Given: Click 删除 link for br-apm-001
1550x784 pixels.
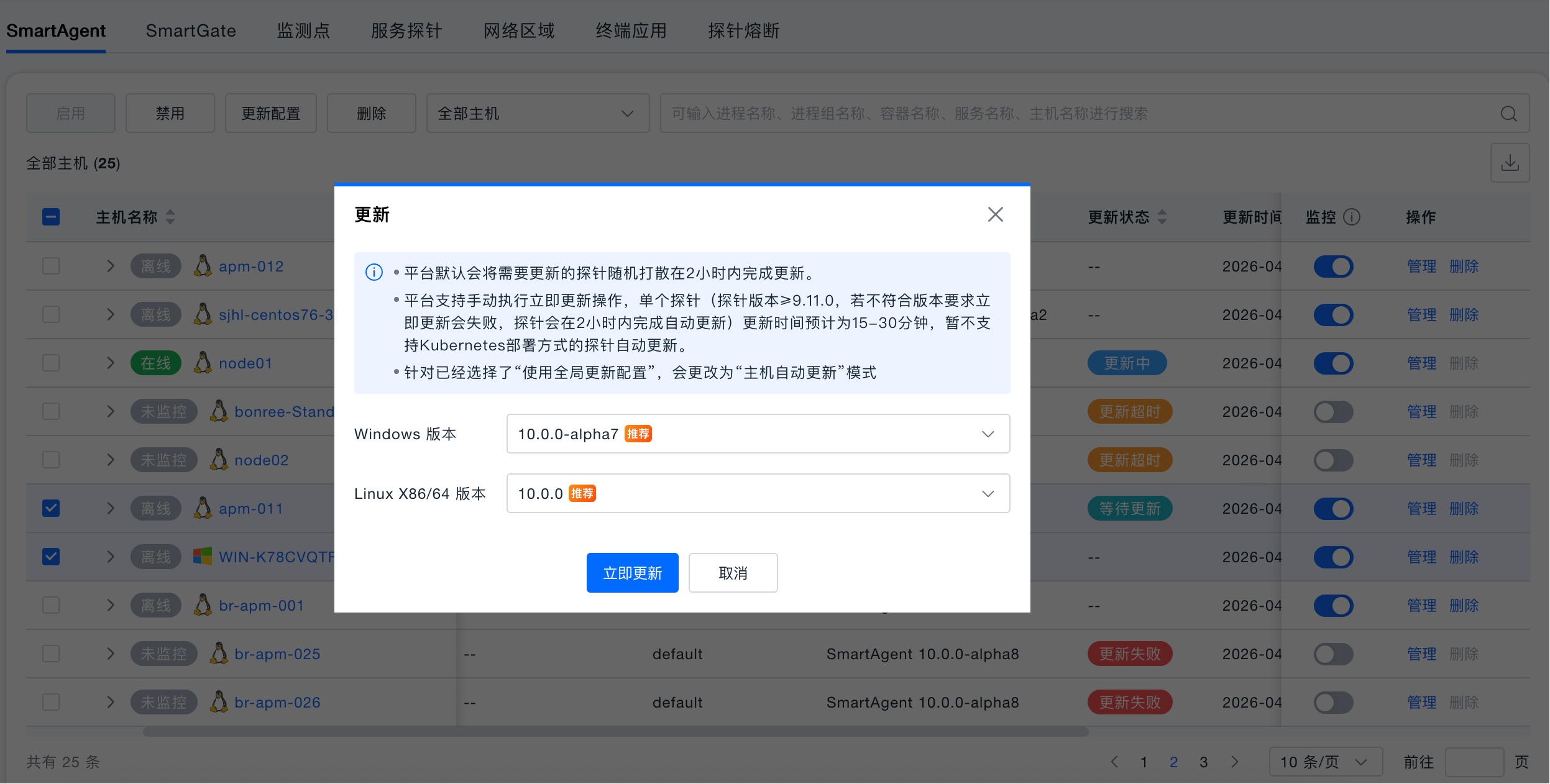Looking at the screenshot, I should pos(1464,606).
